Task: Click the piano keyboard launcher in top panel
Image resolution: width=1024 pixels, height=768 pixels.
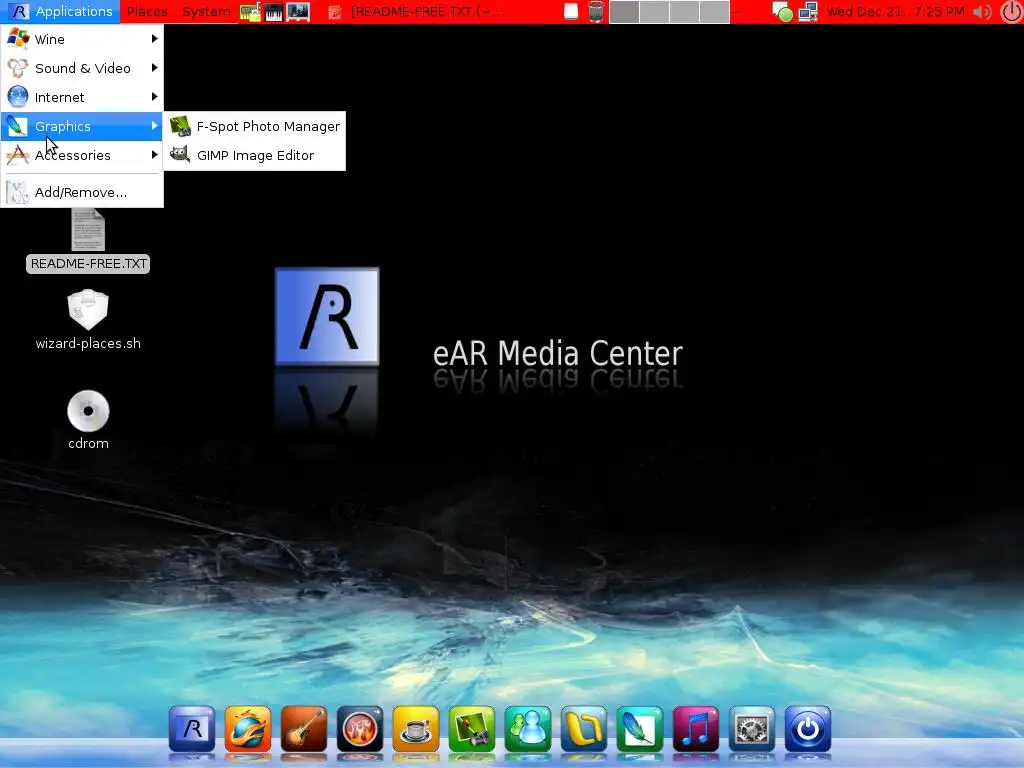Action: 274,11
